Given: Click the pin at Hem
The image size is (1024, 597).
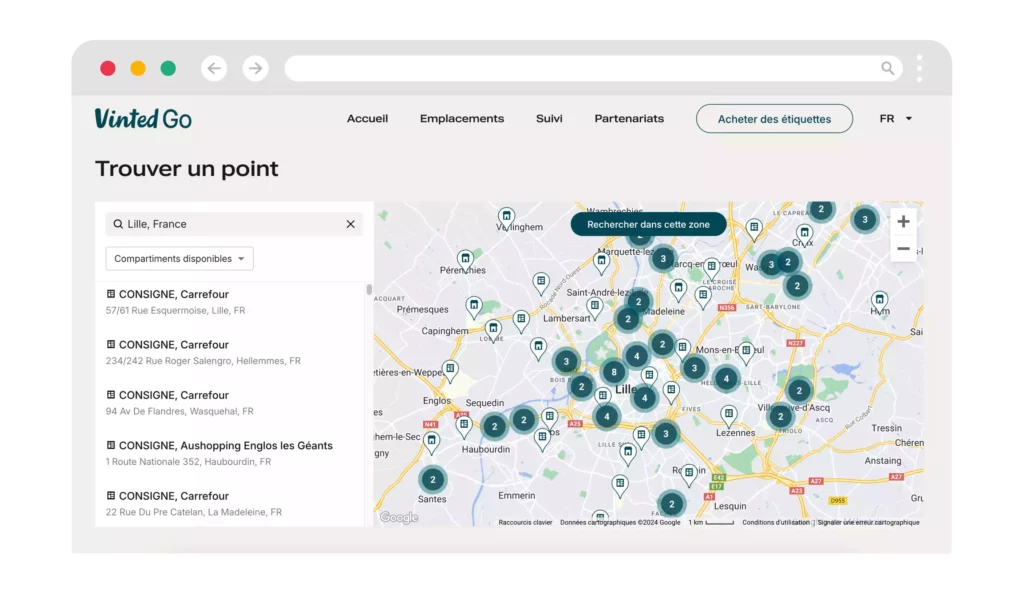Looking at the screenshot, I should [x=880, y=302].
